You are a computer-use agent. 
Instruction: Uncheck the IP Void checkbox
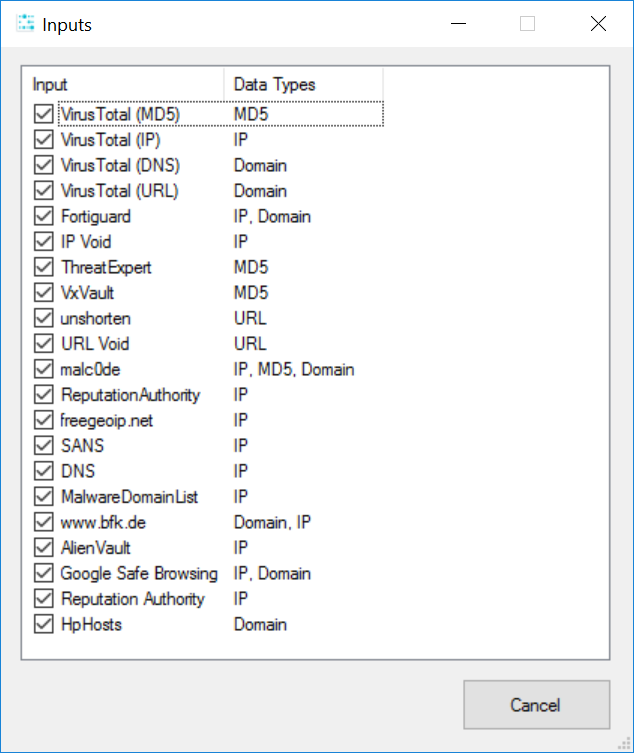pos(44,242)
